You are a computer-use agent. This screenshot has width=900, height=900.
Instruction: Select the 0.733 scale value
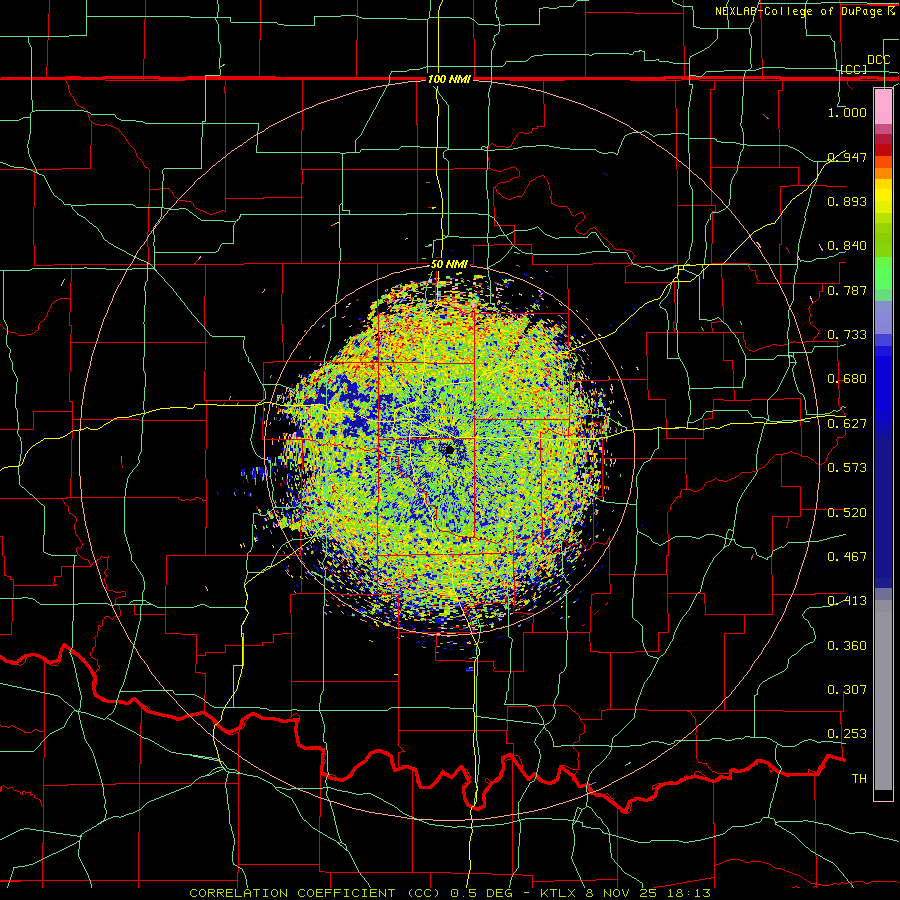[847, 335]
